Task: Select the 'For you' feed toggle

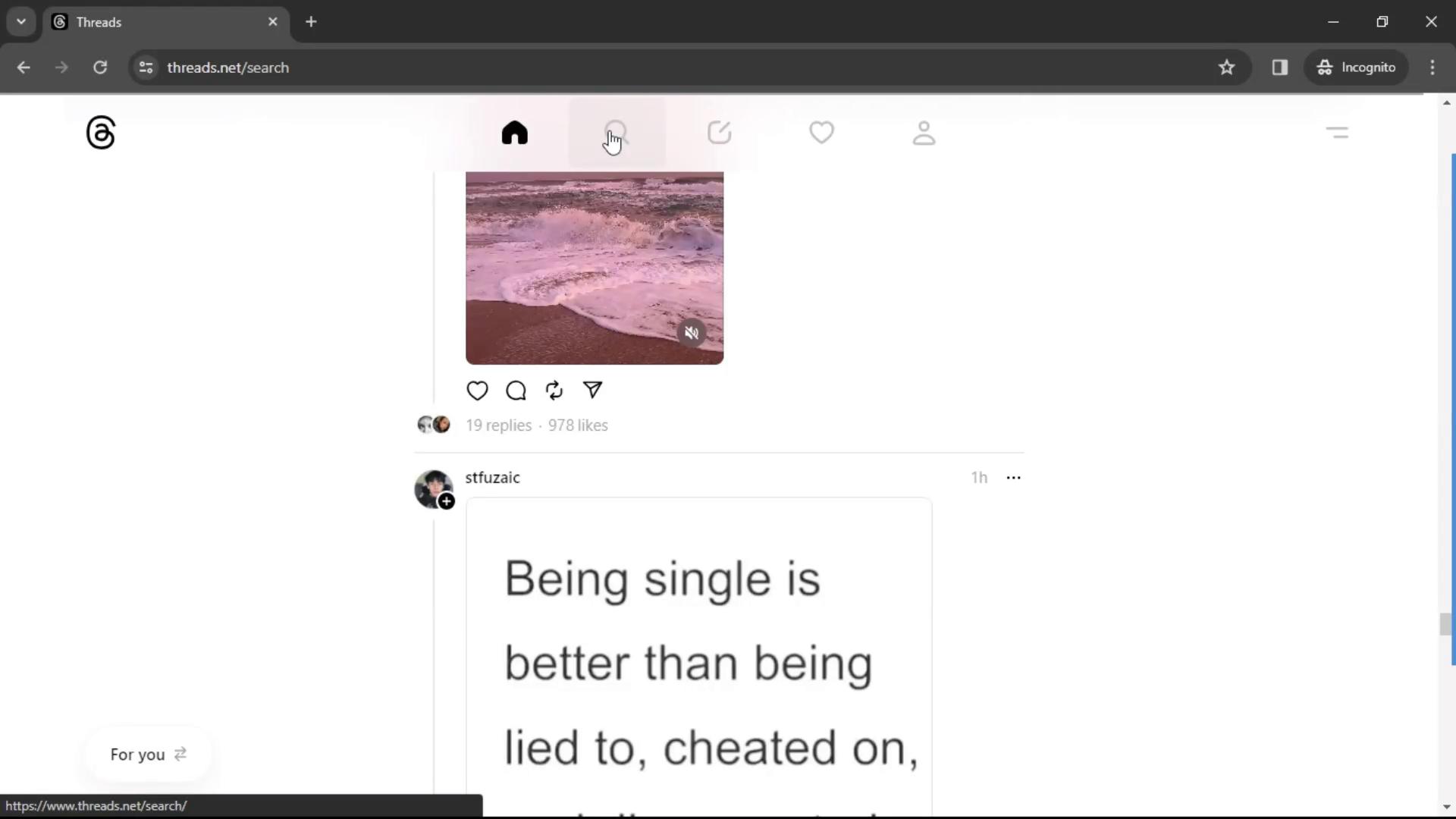Action: [148, 754]
